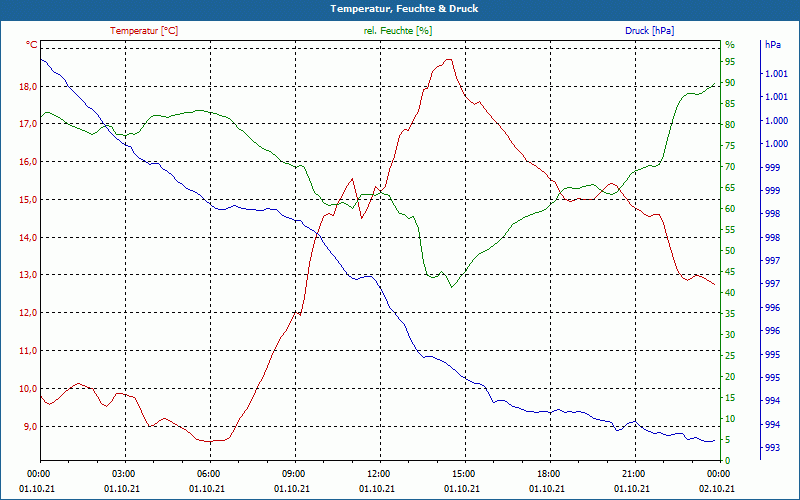Click the 40 humidity axis value

[730, 293]
